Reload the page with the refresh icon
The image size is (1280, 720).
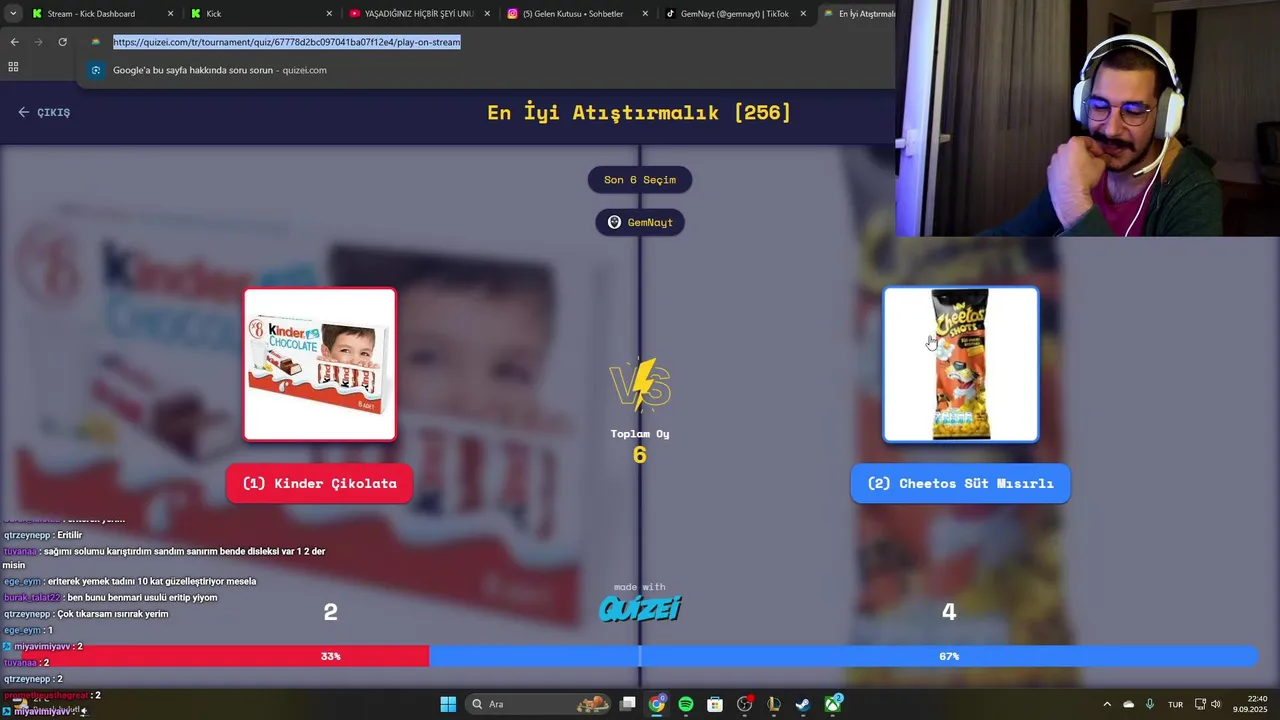(62, 42)
